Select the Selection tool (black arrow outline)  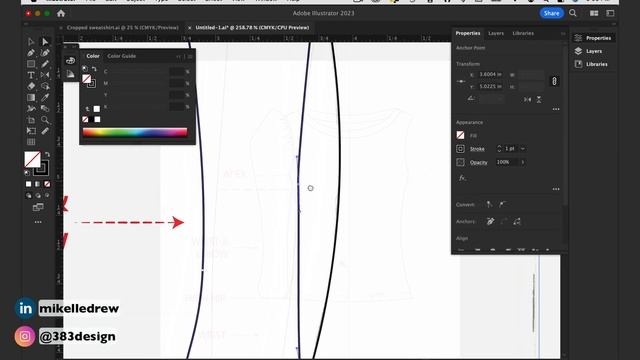(x=31, y=42)
